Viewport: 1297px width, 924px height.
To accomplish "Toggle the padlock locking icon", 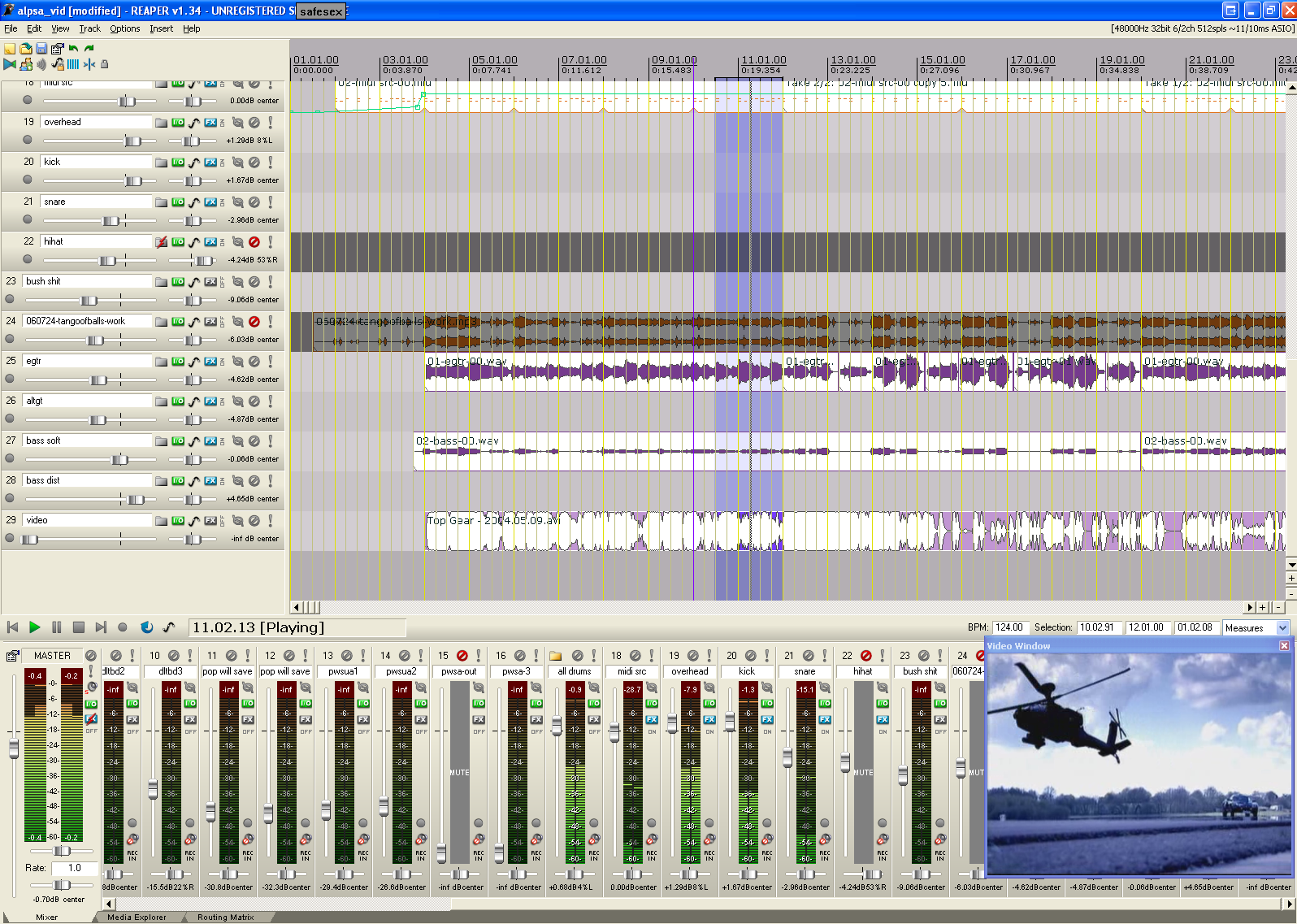I will (104, 64).
